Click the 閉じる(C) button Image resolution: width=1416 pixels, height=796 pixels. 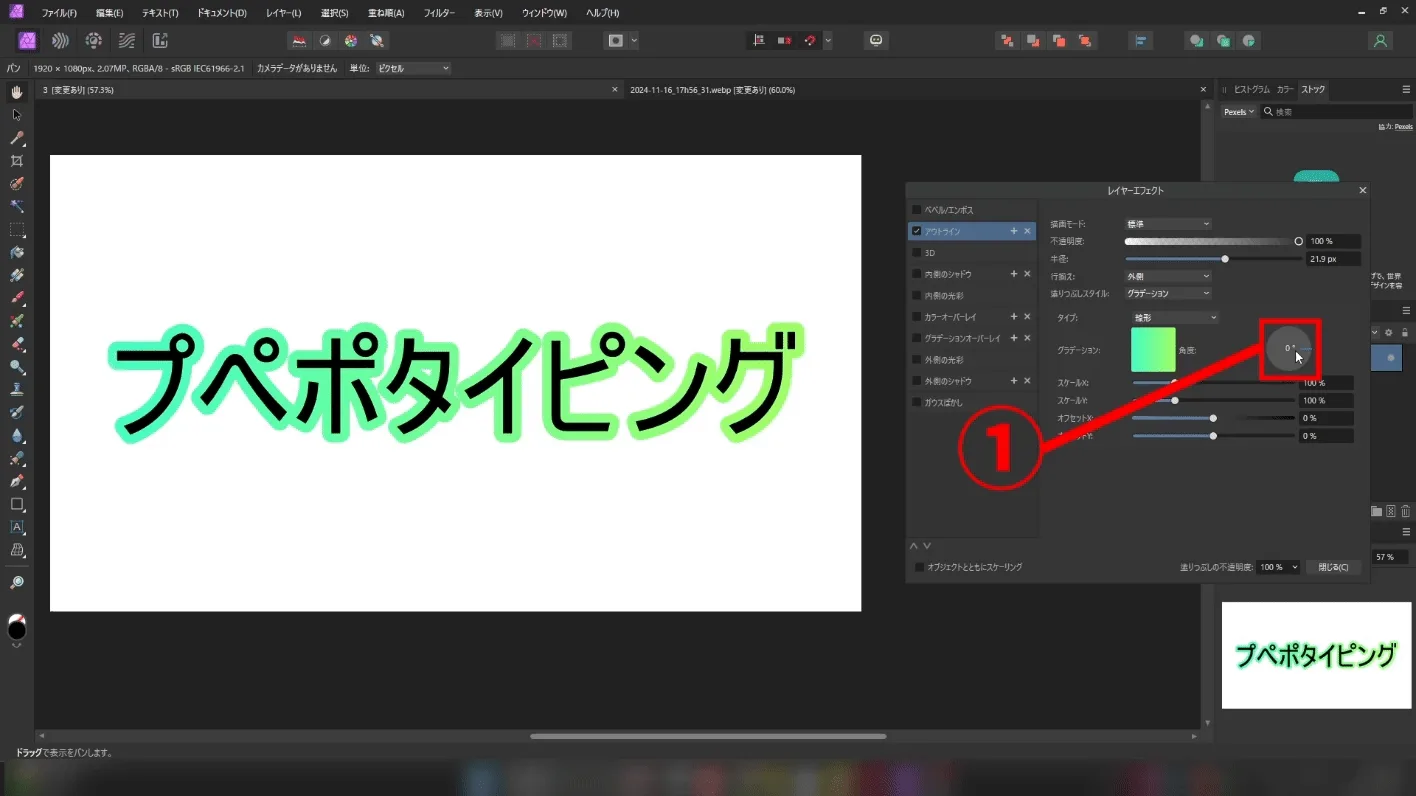pos(1333,567)
